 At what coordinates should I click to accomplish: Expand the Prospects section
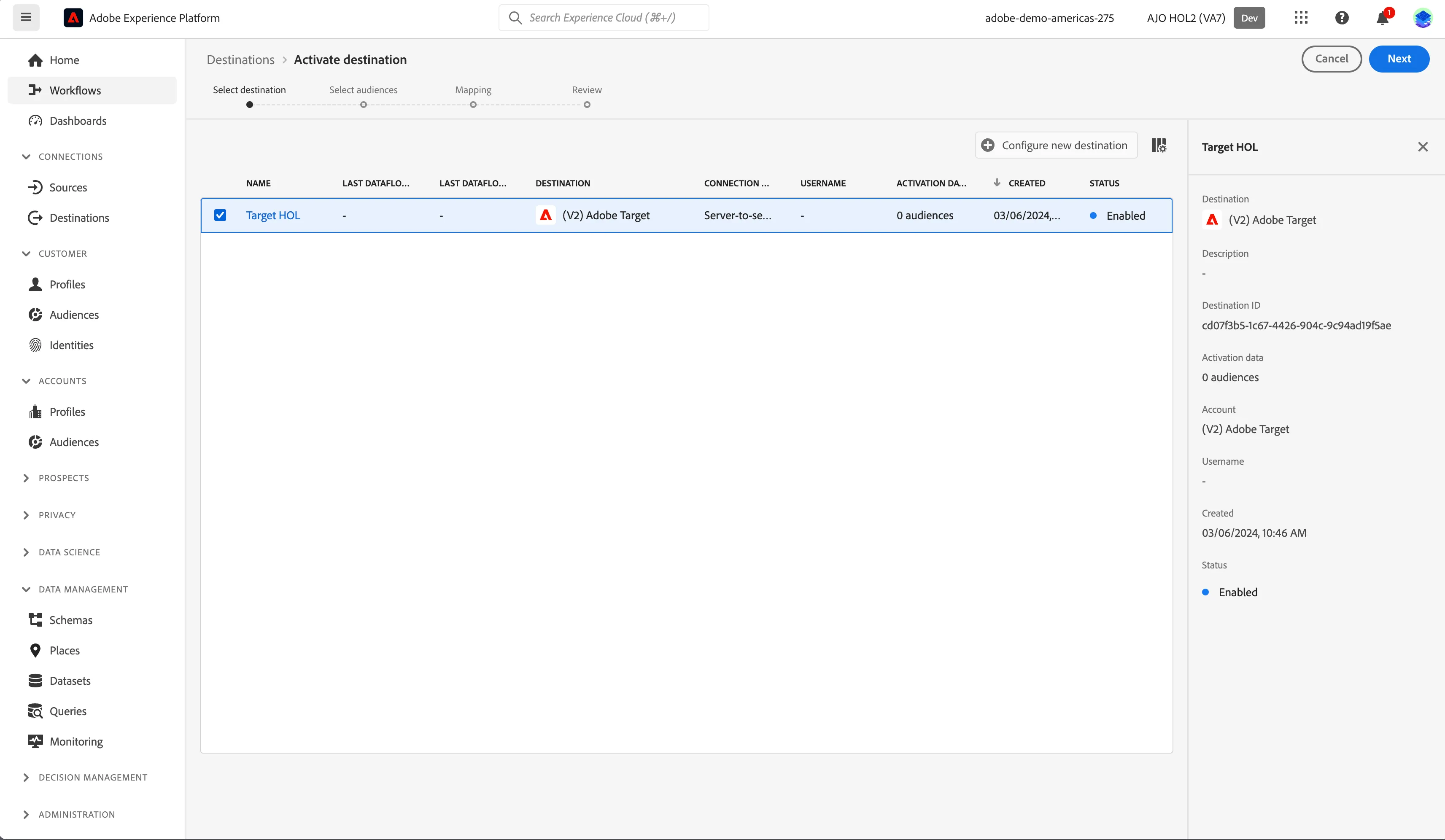click(x=55, y=478)
